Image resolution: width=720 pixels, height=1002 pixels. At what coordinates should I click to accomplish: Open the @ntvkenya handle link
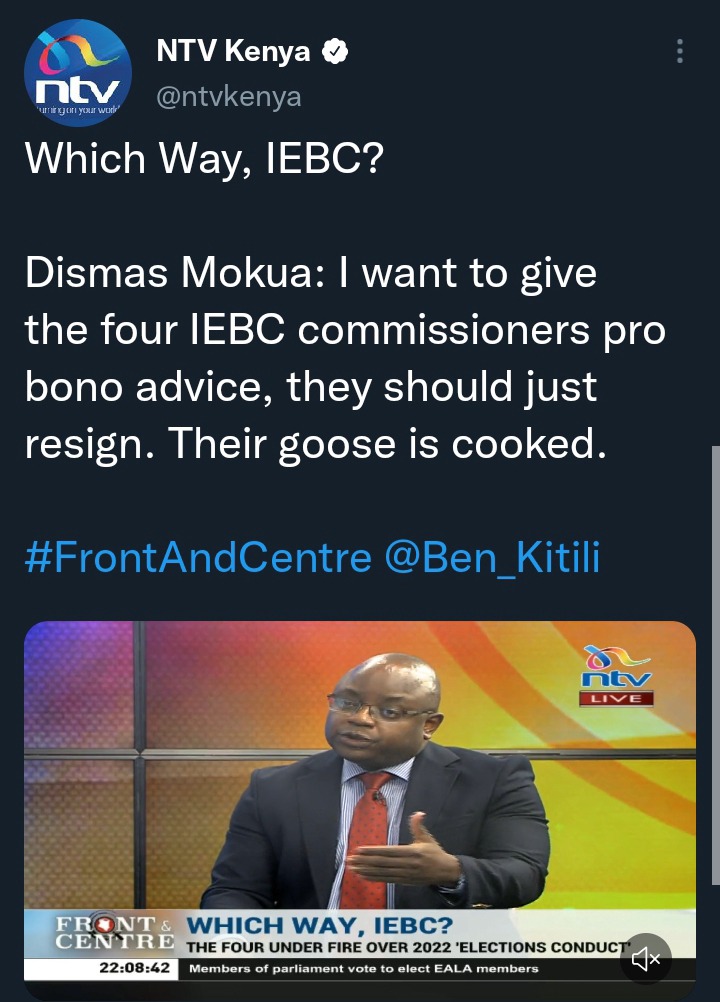point(229,96)
